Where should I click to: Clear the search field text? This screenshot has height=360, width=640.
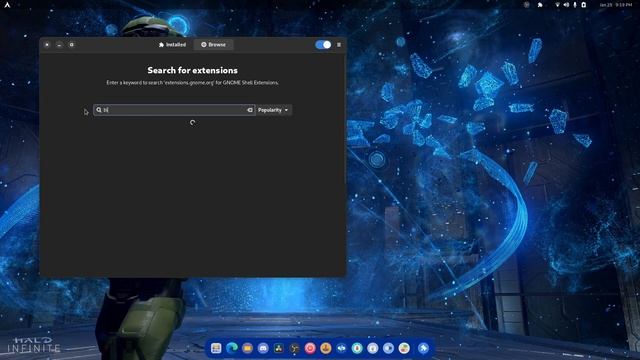(x=250, y=110)
